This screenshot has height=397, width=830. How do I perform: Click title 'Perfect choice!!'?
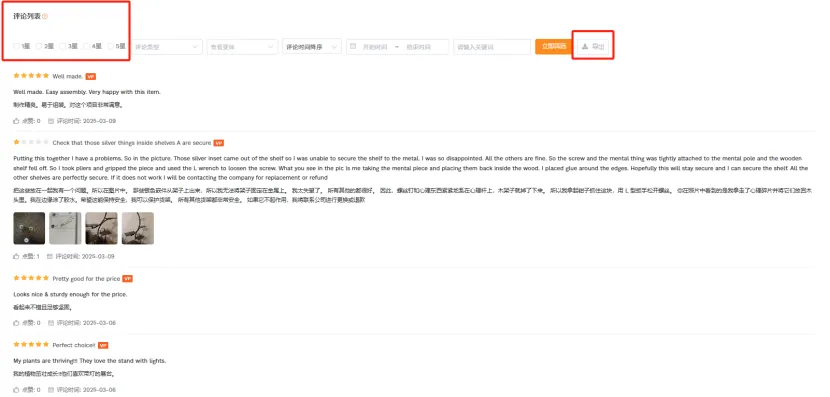click(x=74, y=345)
